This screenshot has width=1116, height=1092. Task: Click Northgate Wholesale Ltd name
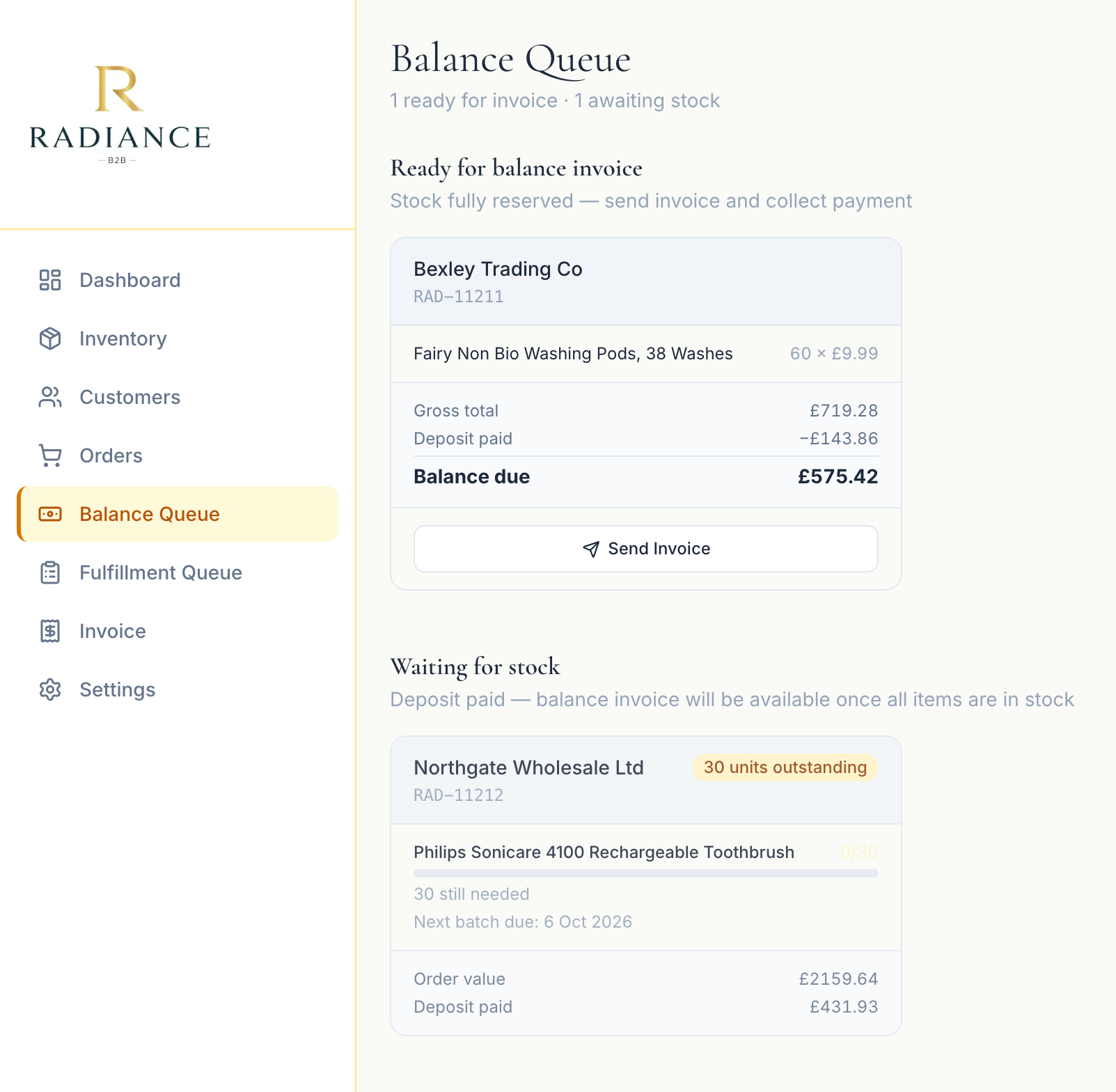pos(528,767)
